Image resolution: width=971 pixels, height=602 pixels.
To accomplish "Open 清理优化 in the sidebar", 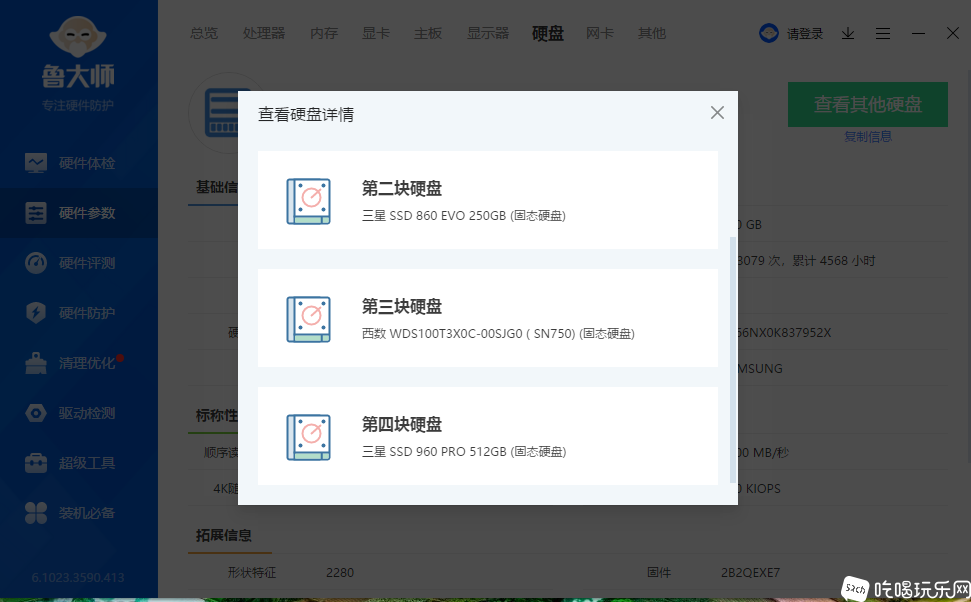I will click(79, 363).
